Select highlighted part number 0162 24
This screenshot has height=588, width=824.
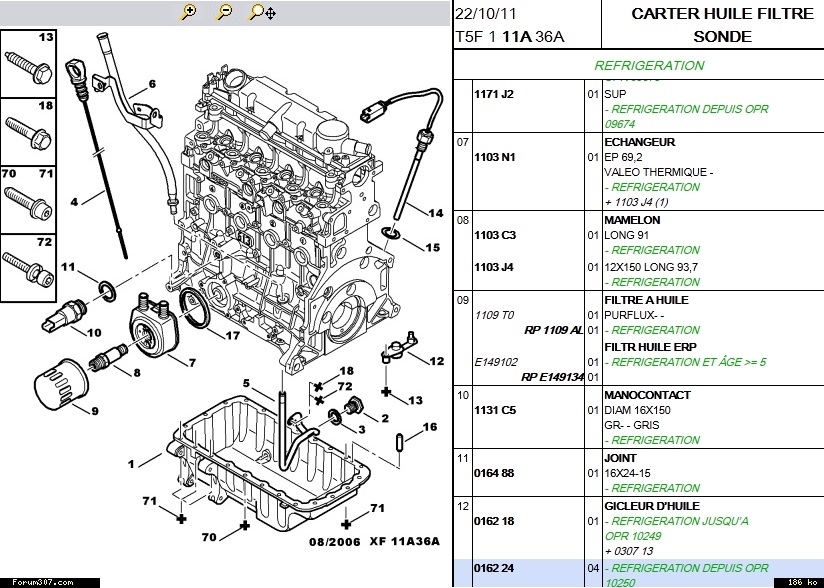pos(493,568)
